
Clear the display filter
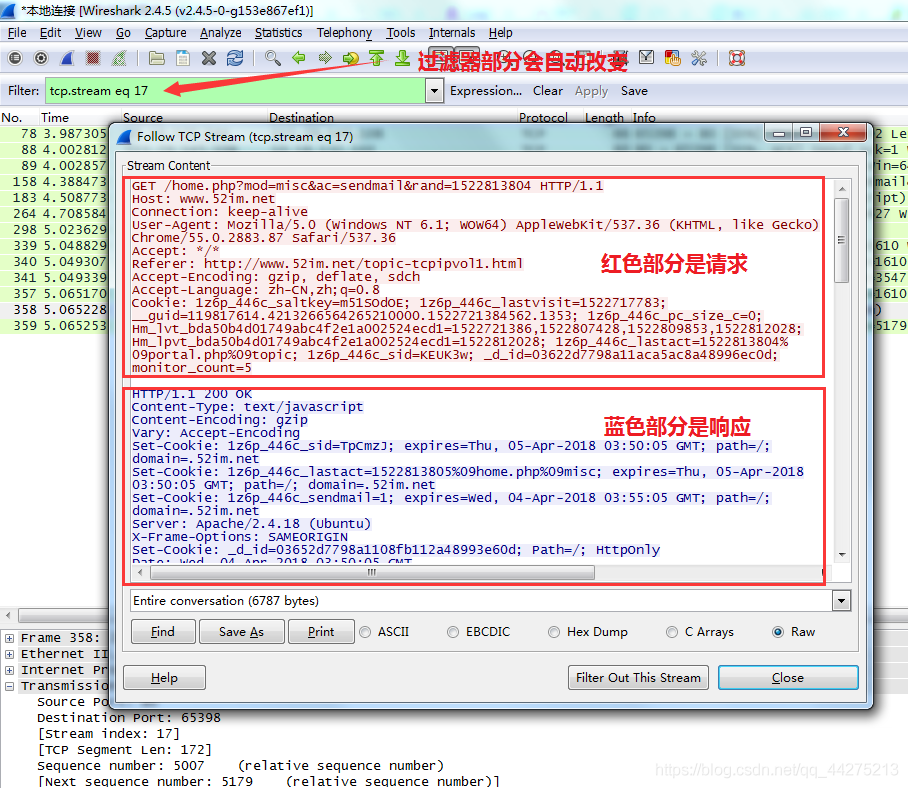point(548,91)
